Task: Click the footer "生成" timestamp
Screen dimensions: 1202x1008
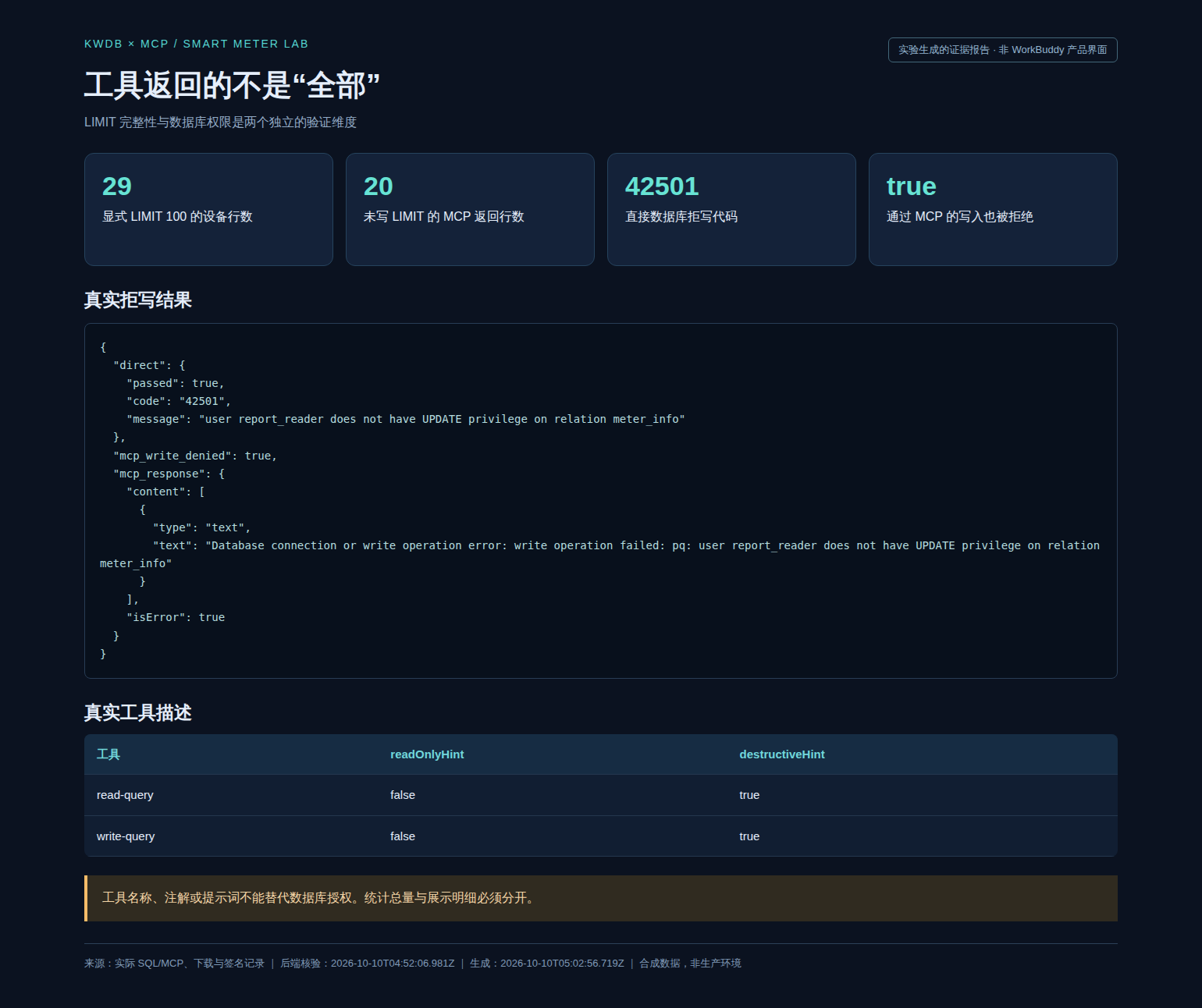Action: pos(547,964)
